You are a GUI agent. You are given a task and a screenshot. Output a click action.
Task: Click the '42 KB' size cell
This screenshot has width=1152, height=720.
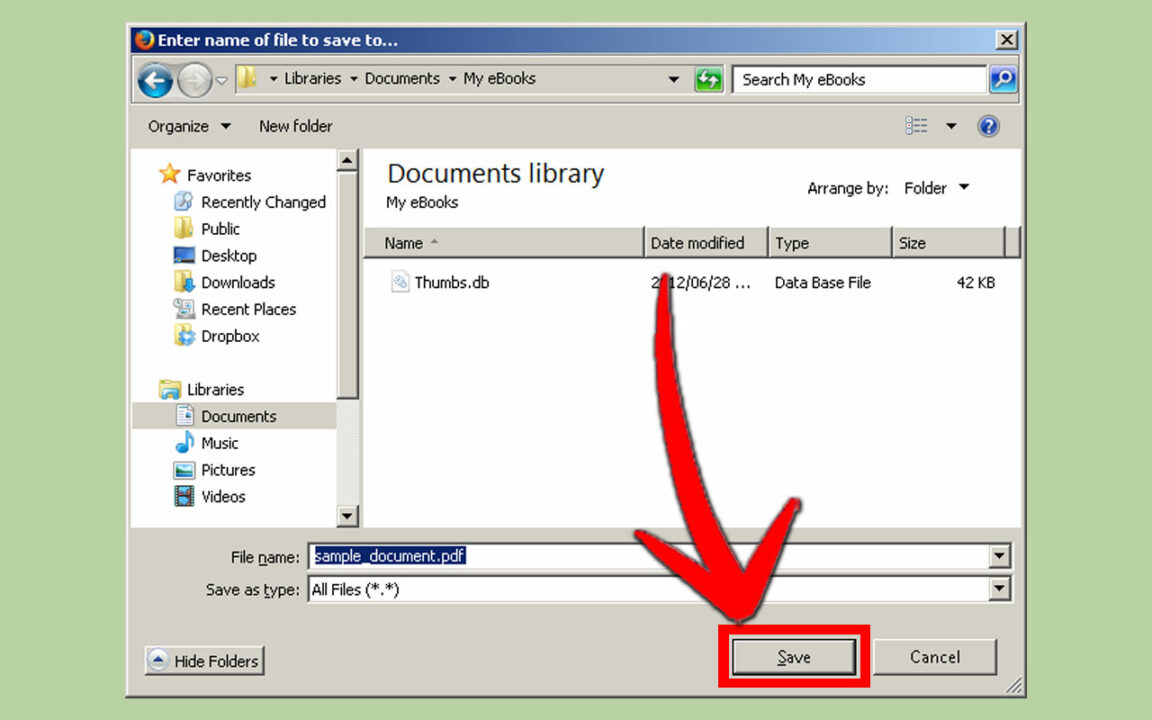pos(975,283)
